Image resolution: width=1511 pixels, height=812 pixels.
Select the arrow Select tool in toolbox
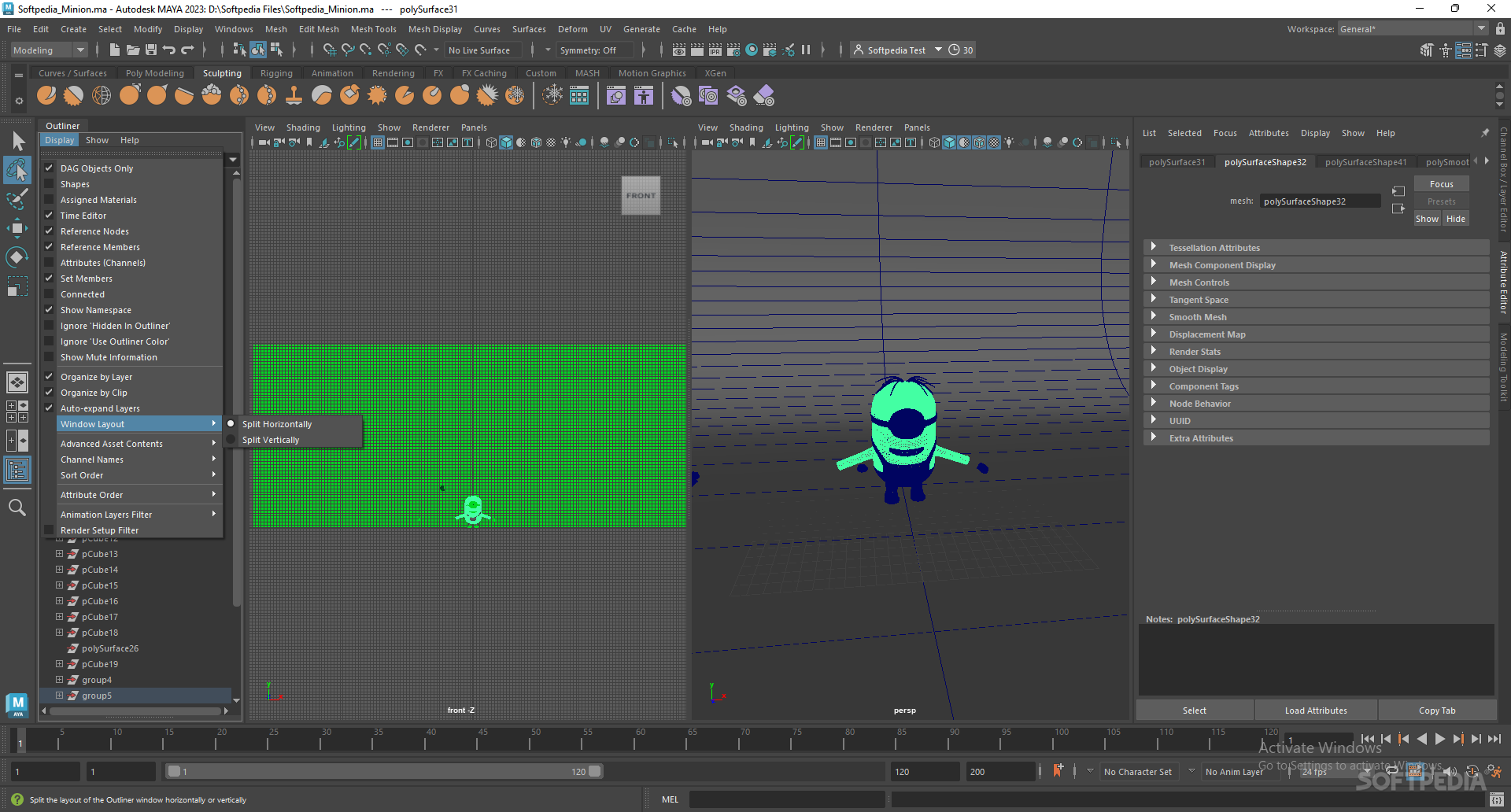pyautogui.click(x=17, y=141)
